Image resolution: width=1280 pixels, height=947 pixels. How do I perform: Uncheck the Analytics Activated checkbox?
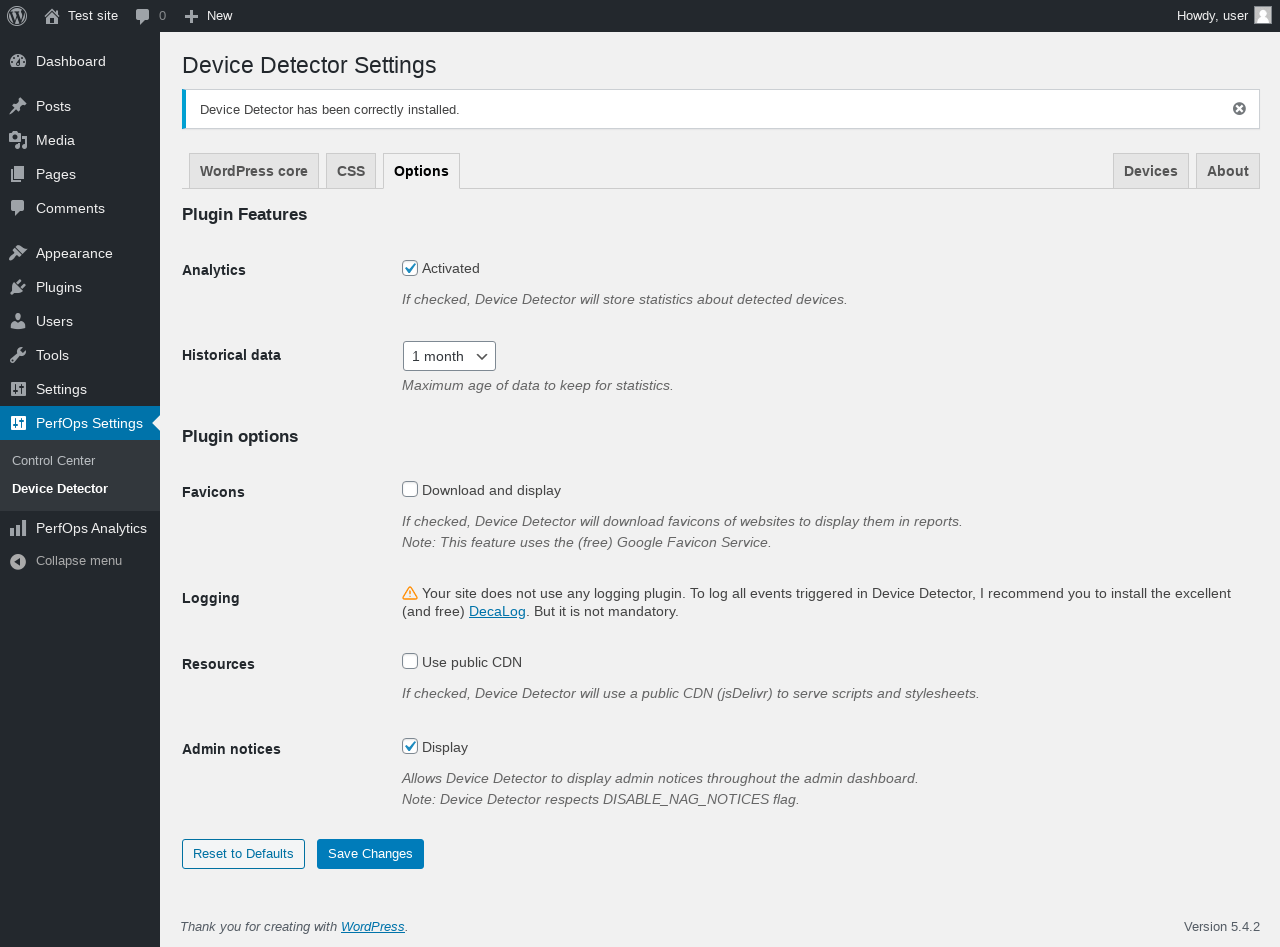[x=410, y=268]
